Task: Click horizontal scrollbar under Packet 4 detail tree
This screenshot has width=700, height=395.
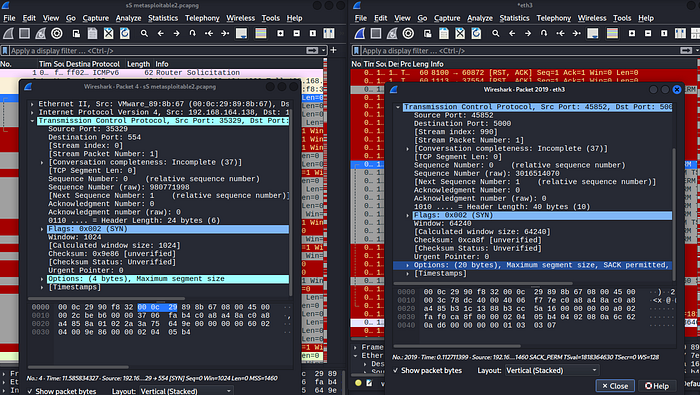Action: click(x=106, y=298)
